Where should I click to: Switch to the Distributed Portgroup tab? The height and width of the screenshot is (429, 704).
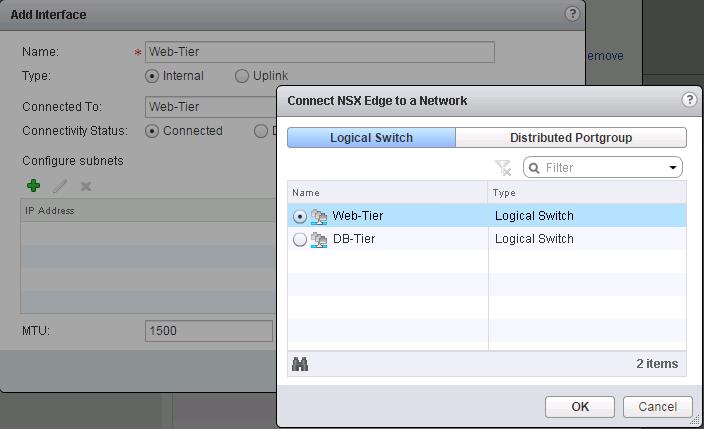571,137
